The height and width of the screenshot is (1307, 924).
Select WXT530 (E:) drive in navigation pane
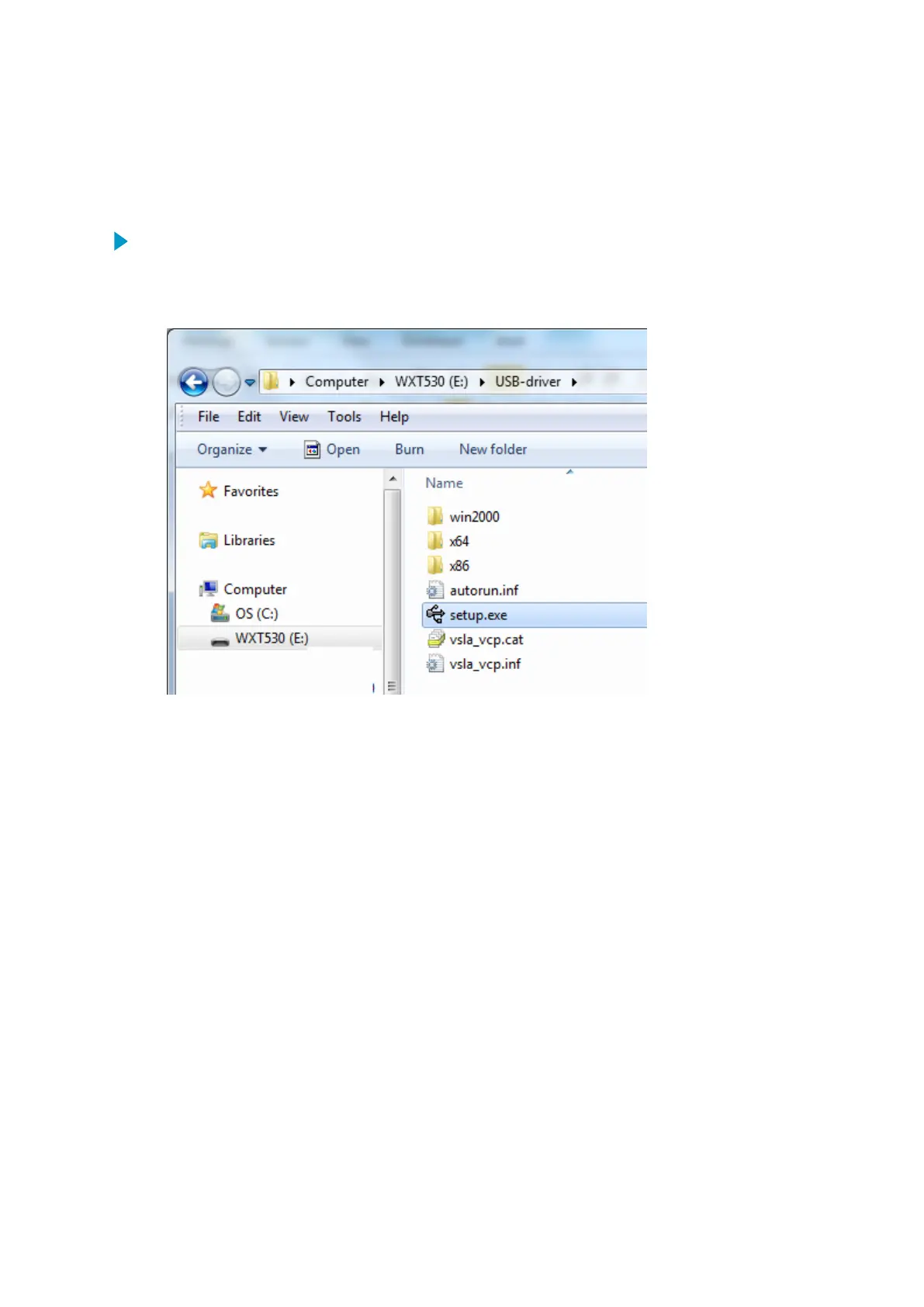(x=272, y=639)
